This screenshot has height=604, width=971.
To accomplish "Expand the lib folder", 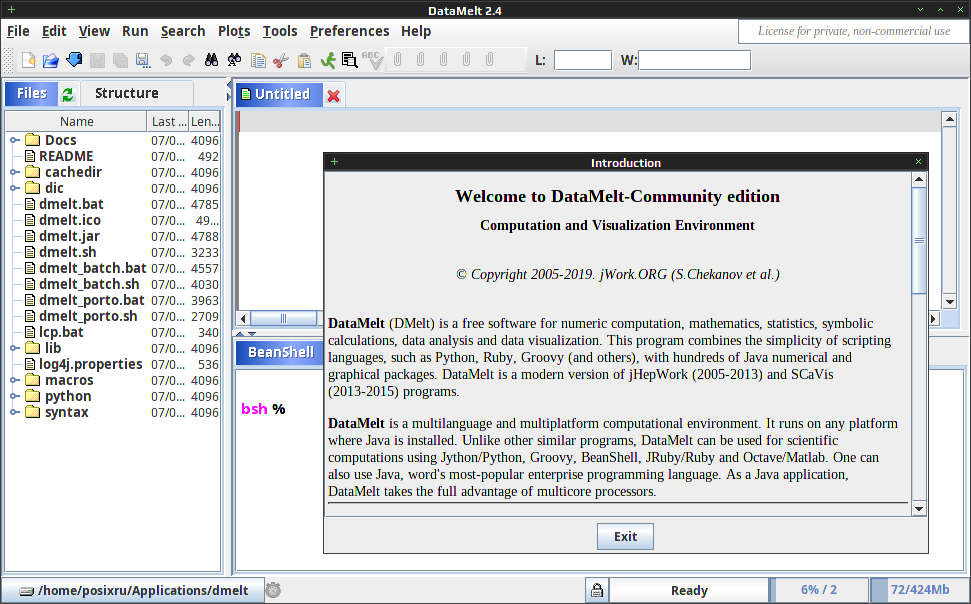I will tap(15, 348).
